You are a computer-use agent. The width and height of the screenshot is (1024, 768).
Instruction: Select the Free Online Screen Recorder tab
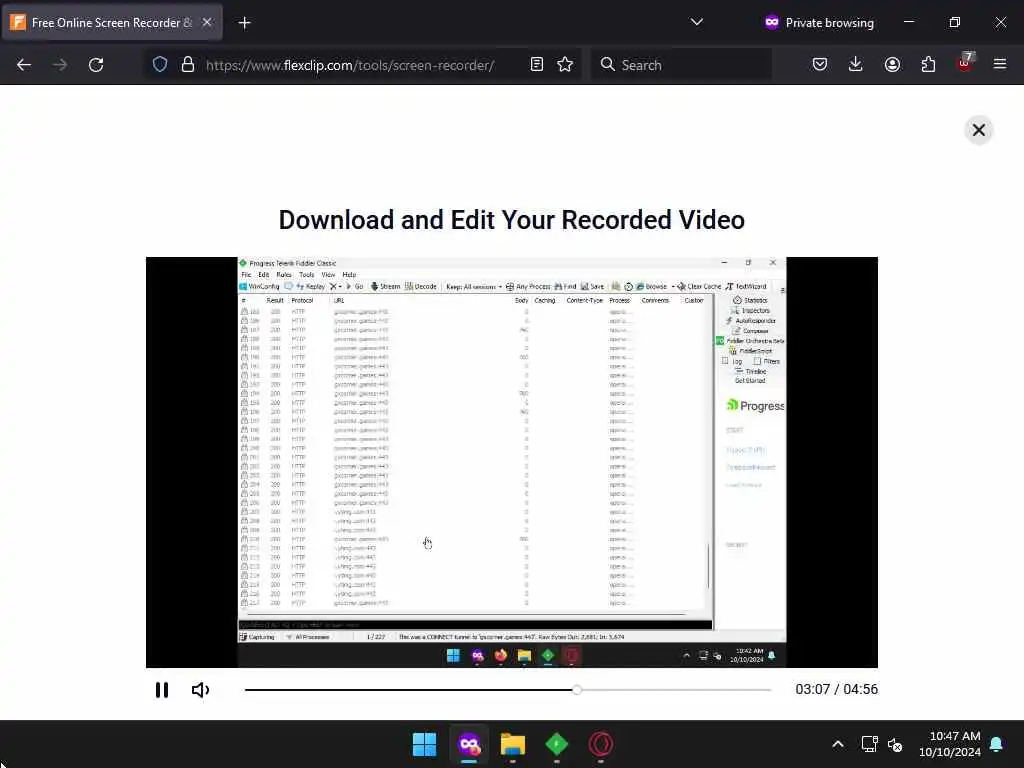point(112,22)
